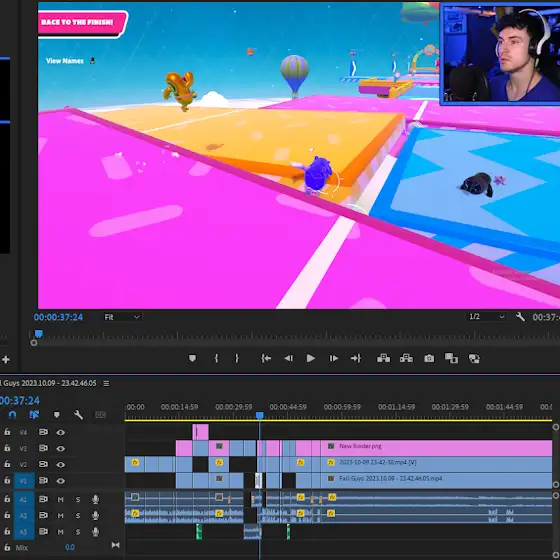Toggle proxies button in monitor

(x=474, y=358)
